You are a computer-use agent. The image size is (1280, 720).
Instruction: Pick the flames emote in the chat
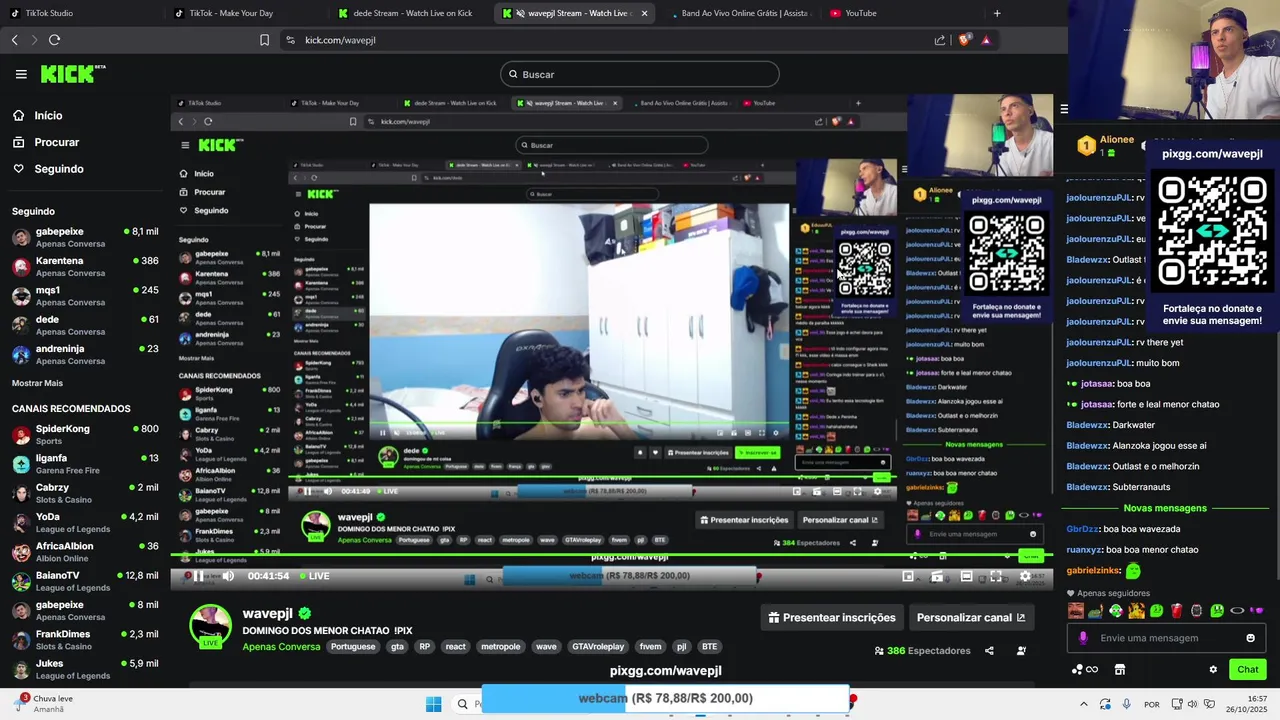[1136, 611]
